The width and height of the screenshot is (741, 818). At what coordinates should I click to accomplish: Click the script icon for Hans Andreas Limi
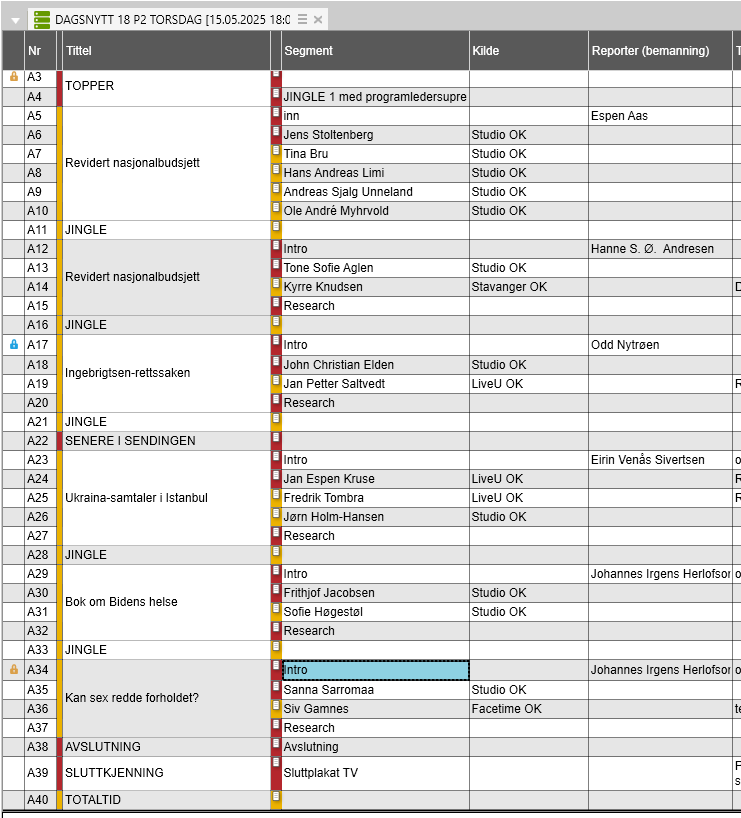point(277,169)
